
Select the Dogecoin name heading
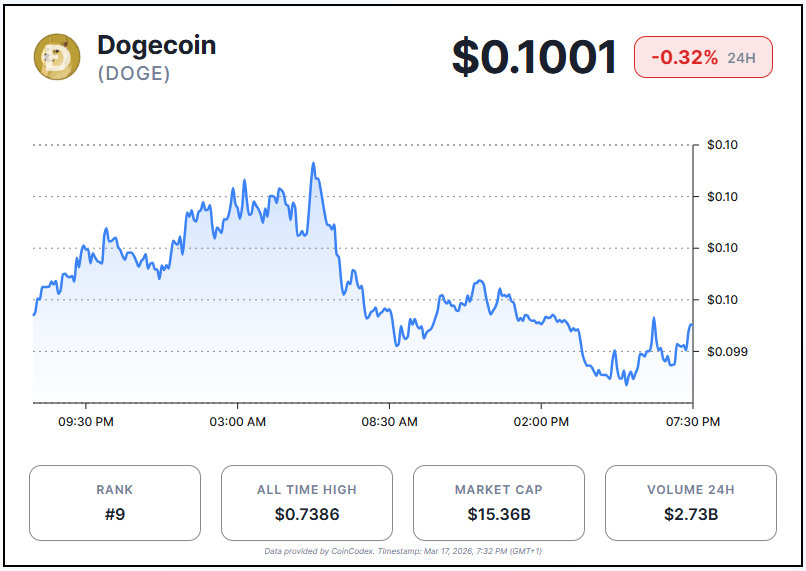click(x=156, y=45)
